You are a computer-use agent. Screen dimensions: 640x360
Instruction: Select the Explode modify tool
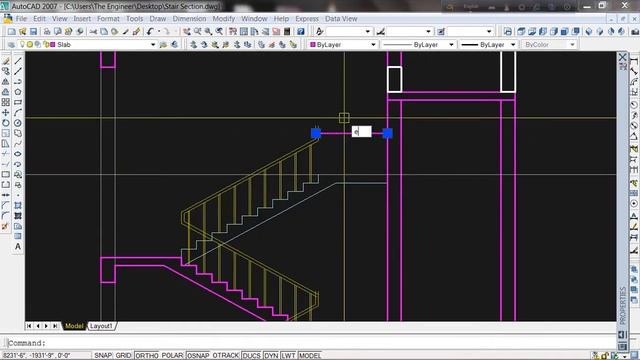6,226
